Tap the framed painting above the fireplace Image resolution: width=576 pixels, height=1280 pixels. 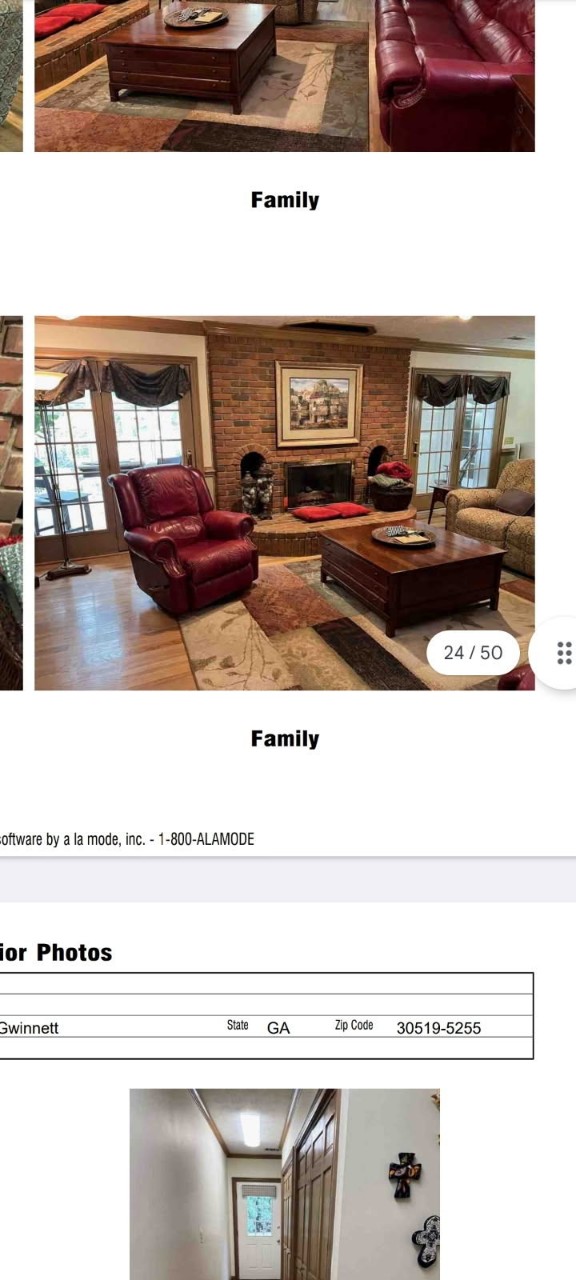(x=319, y=404)
